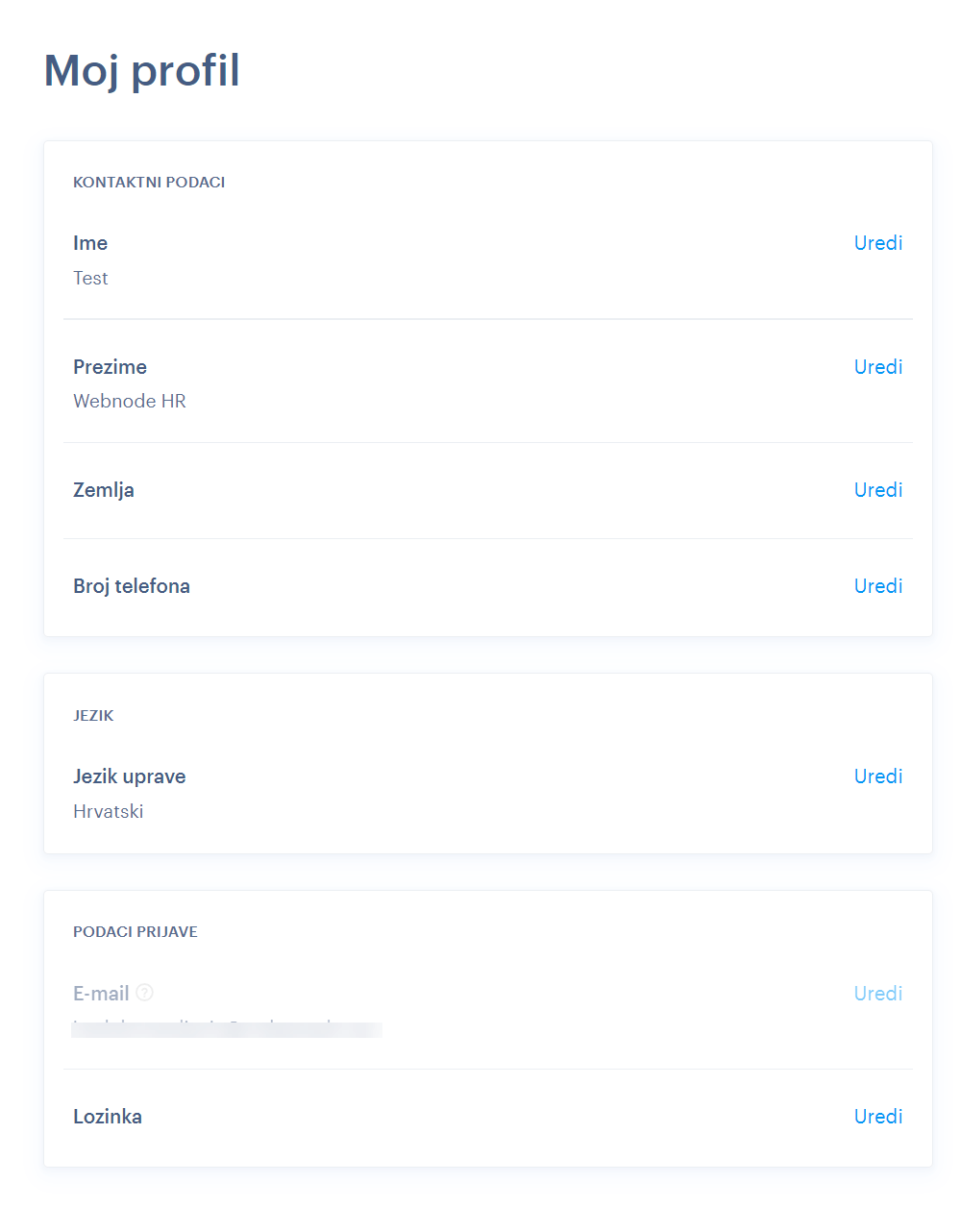Viewport: 961px width, 1232px height.
Task: Click the JEZIK section header
Action: (x=93, y=715)
